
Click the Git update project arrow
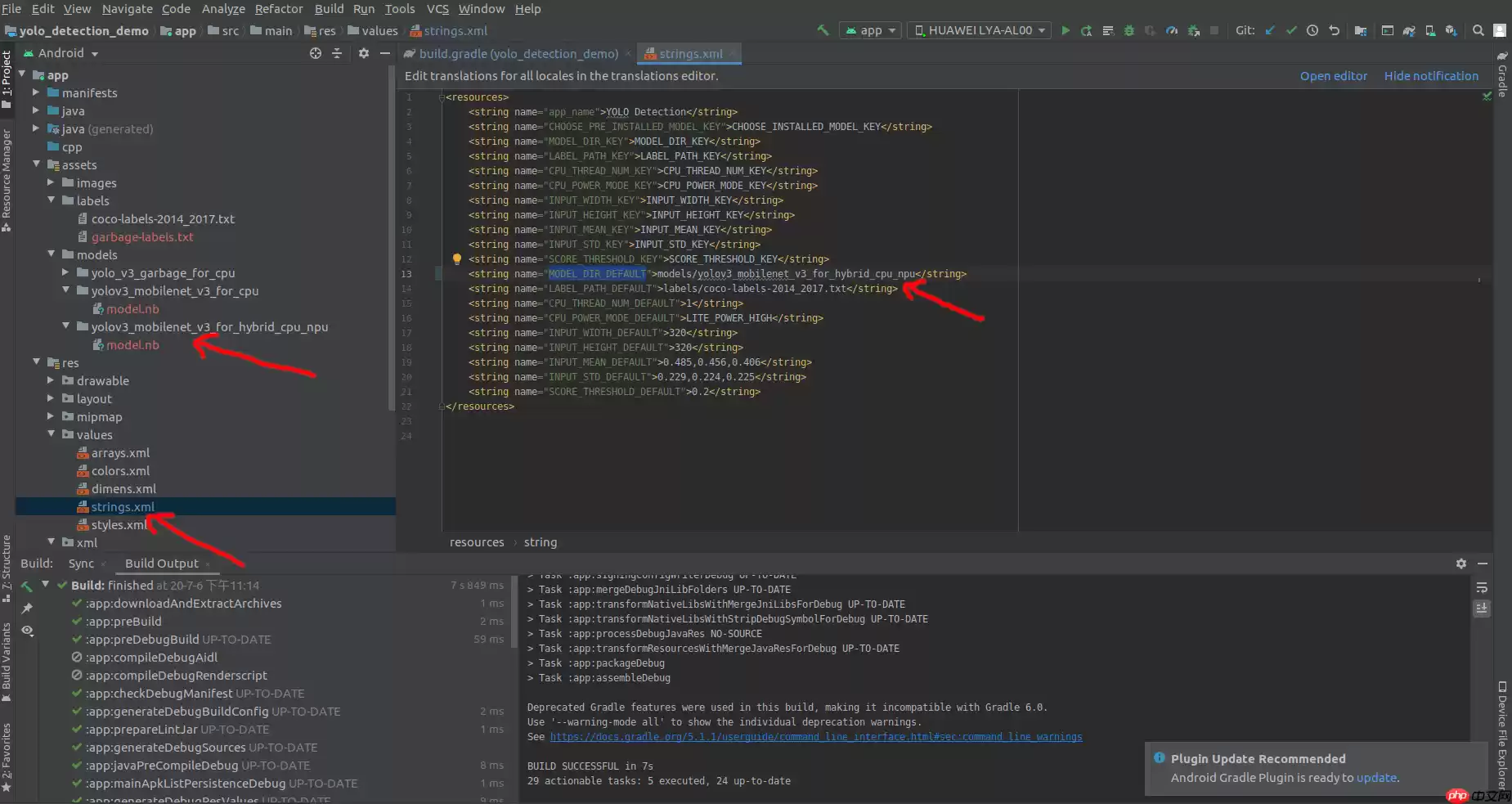click(x=1270, y=30)
